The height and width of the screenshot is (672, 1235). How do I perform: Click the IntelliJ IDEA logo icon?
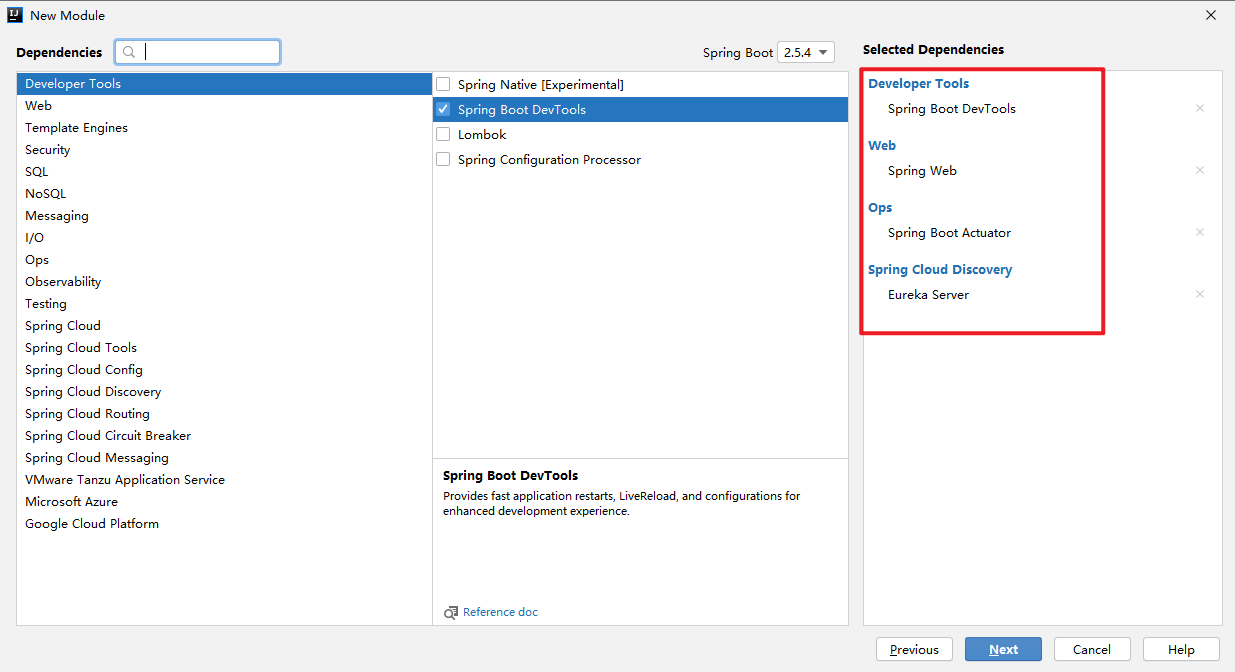(15, 15)
